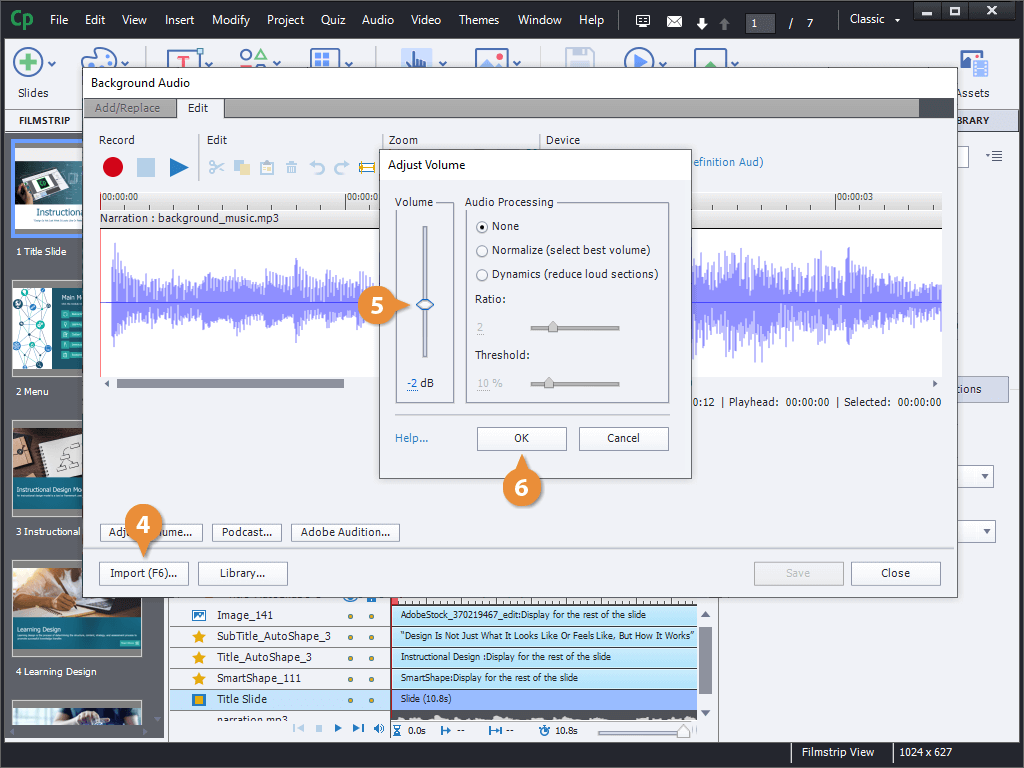Click the scissors Cut icon
1024x768 pixels.
(x=216, y=168)
